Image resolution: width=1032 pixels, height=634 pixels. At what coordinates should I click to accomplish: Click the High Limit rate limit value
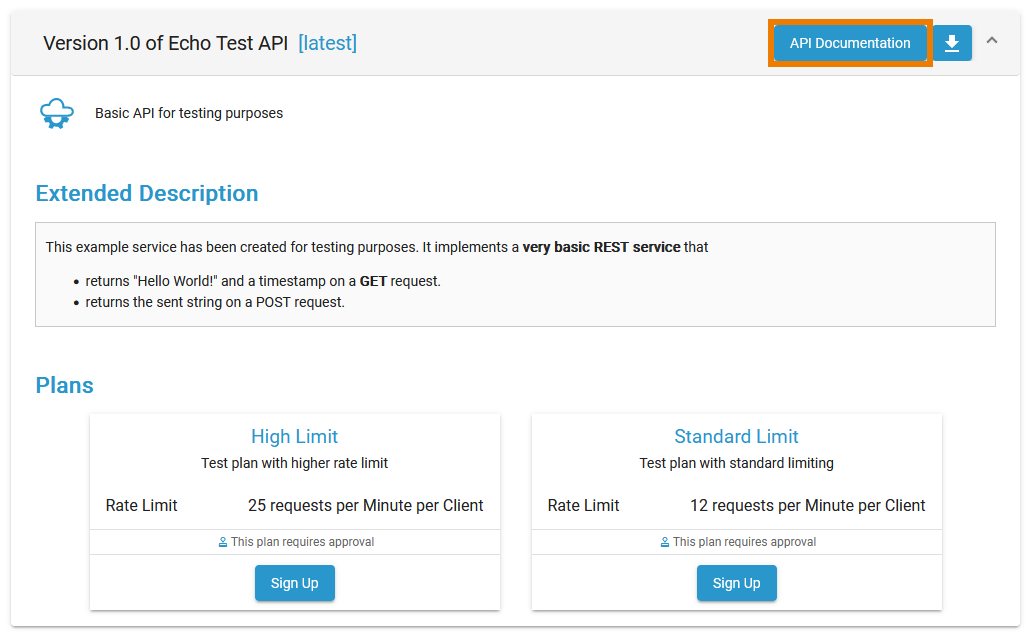(x=366, y=505)
